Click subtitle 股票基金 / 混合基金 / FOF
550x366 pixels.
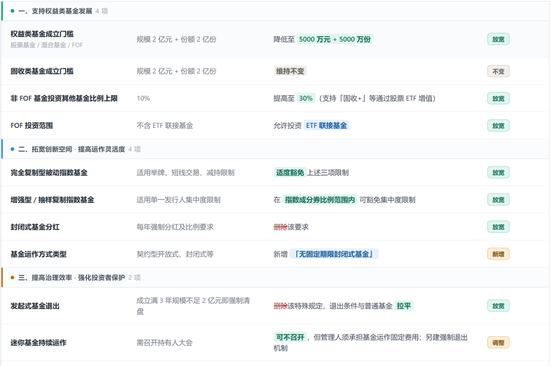coord(47,45)
